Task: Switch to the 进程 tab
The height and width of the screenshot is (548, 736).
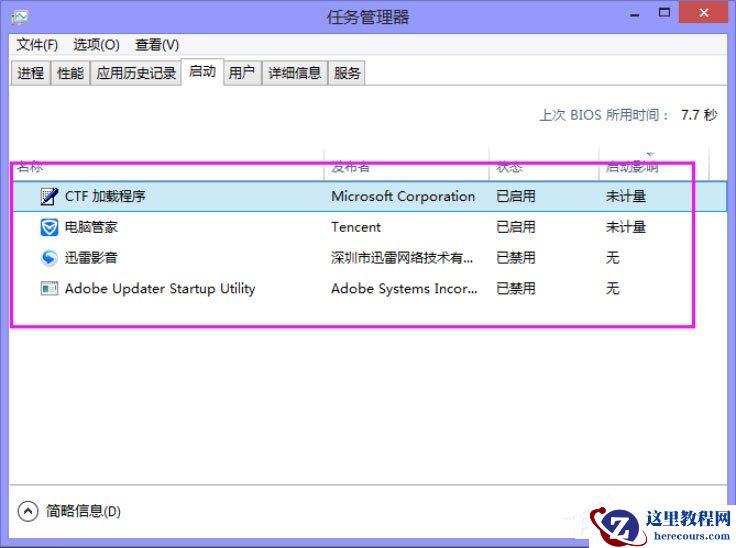Action: tap(31, 73)
